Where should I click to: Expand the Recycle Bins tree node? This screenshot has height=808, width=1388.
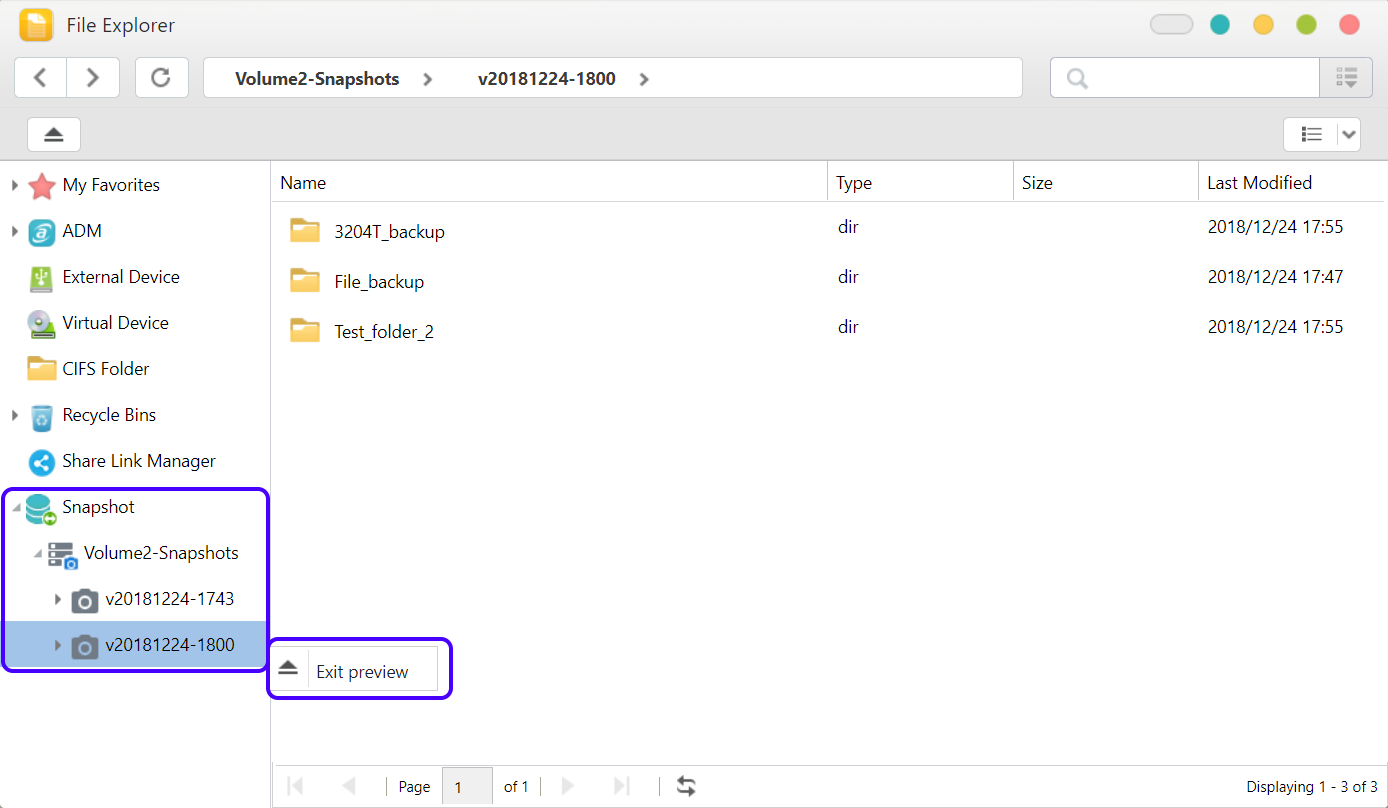(14, 415)
